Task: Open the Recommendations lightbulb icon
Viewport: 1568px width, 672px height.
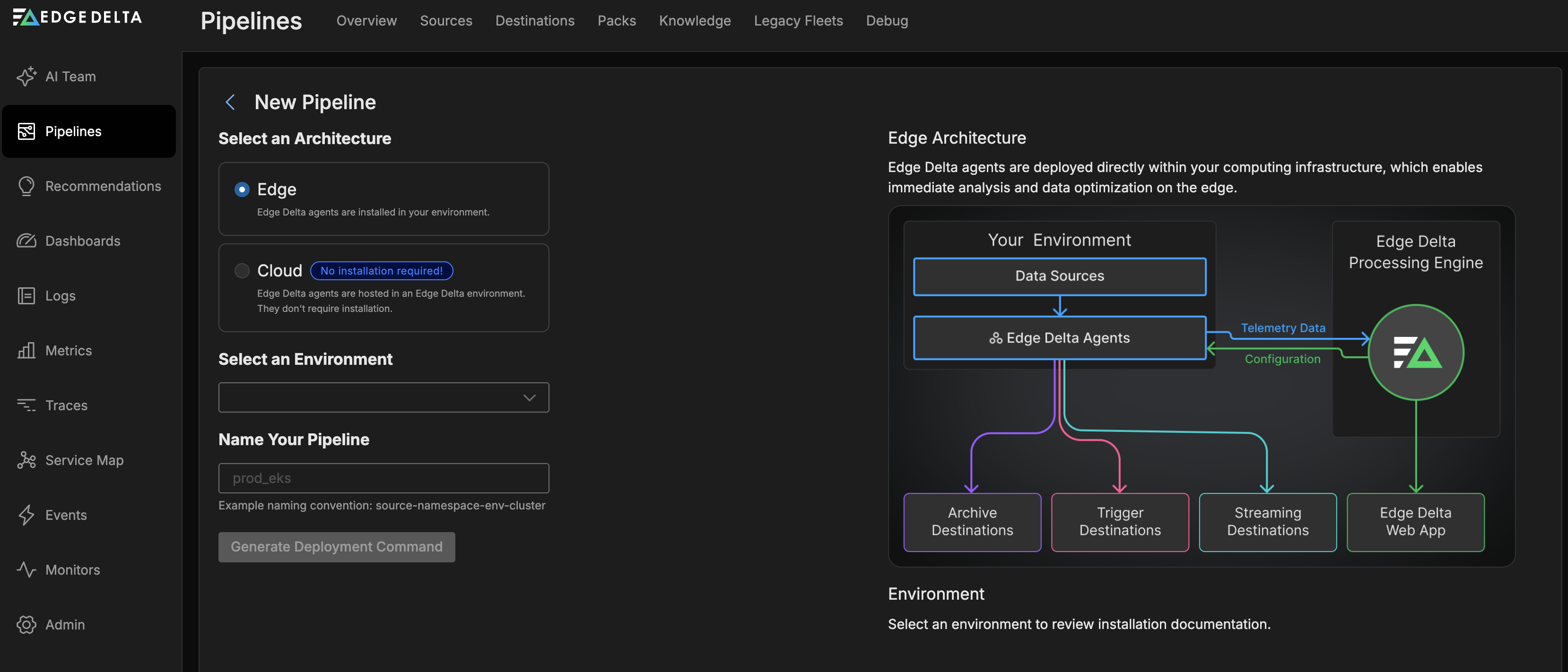Action: [26, 186]
